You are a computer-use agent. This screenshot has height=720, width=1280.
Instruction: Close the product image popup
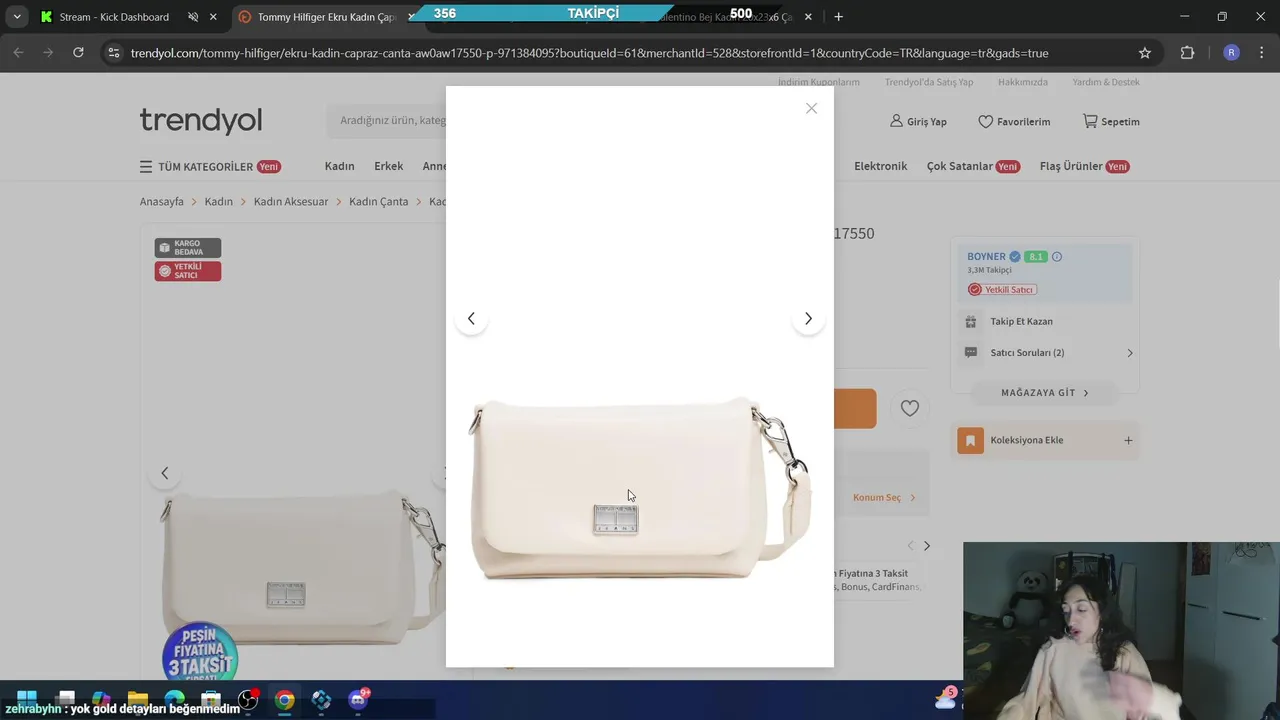coord(811,108)
